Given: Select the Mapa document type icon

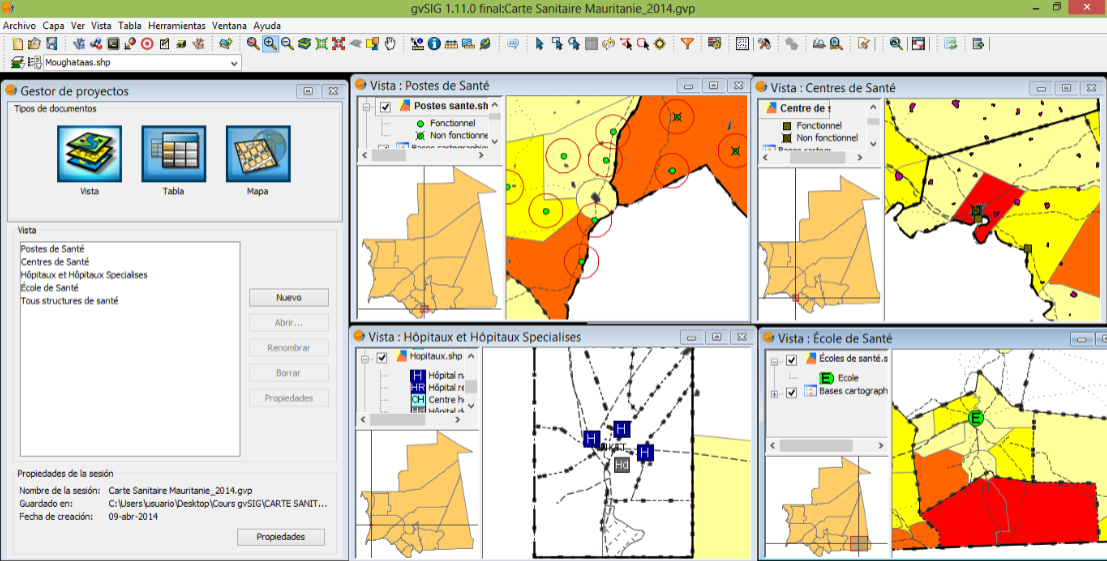Looking at the screenshot, I should pyautogui.click(x=258, y=154).
